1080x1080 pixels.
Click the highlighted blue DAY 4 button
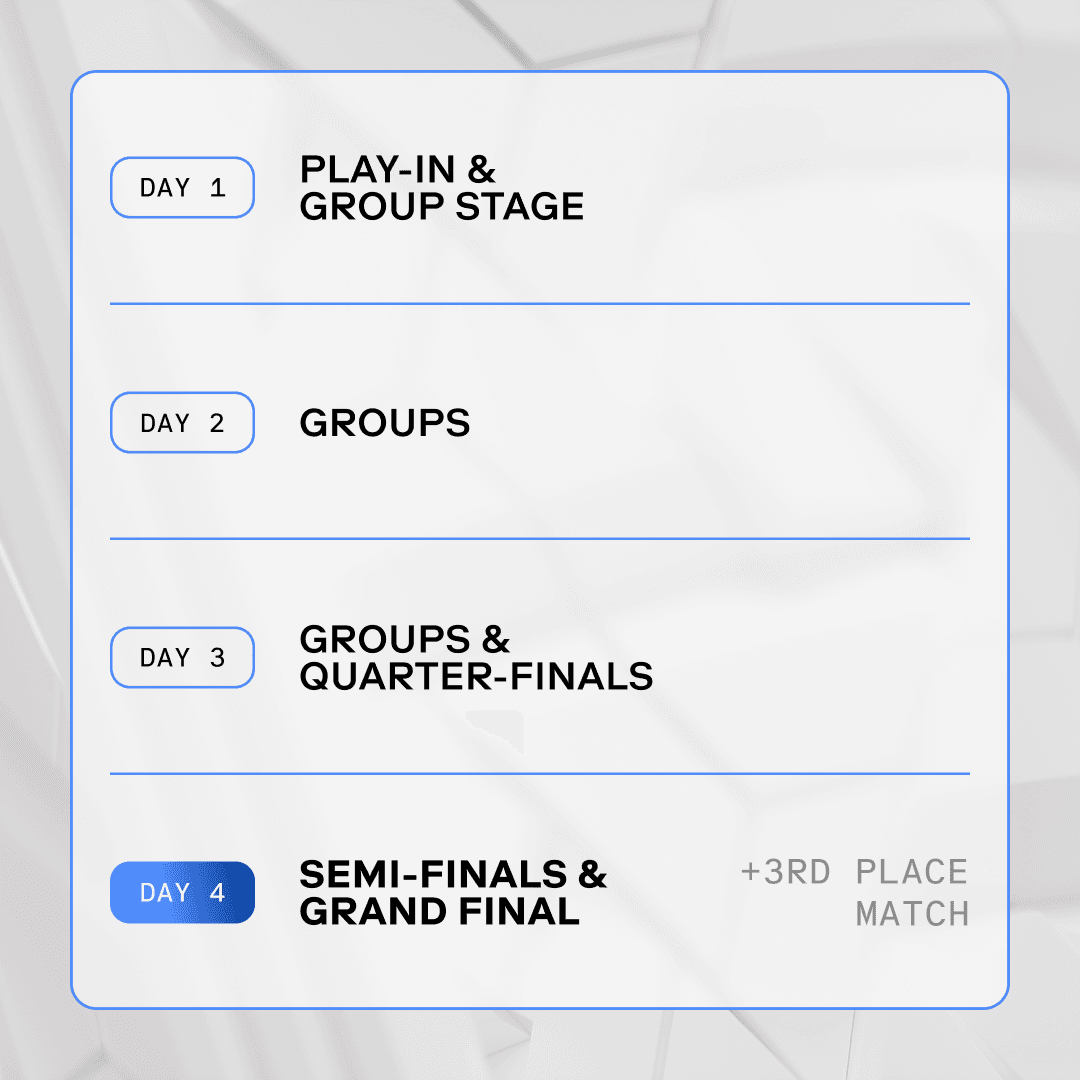click(x=183, y=892)
